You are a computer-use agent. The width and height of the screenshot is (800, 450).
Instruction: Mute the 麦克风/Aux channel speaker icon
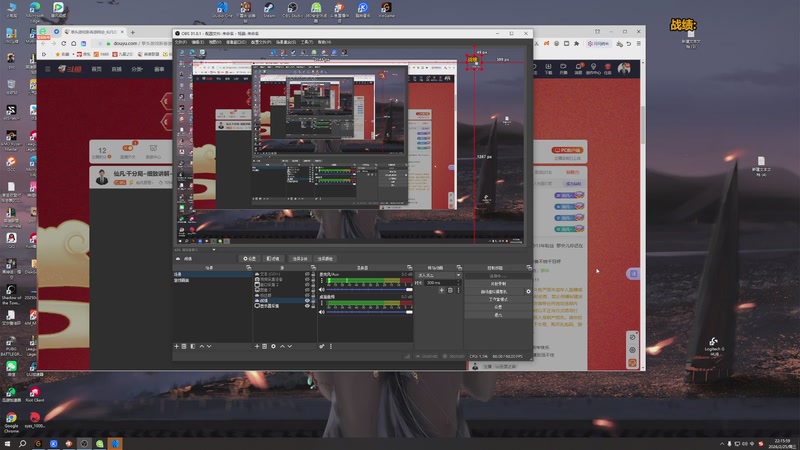[322, 289]
